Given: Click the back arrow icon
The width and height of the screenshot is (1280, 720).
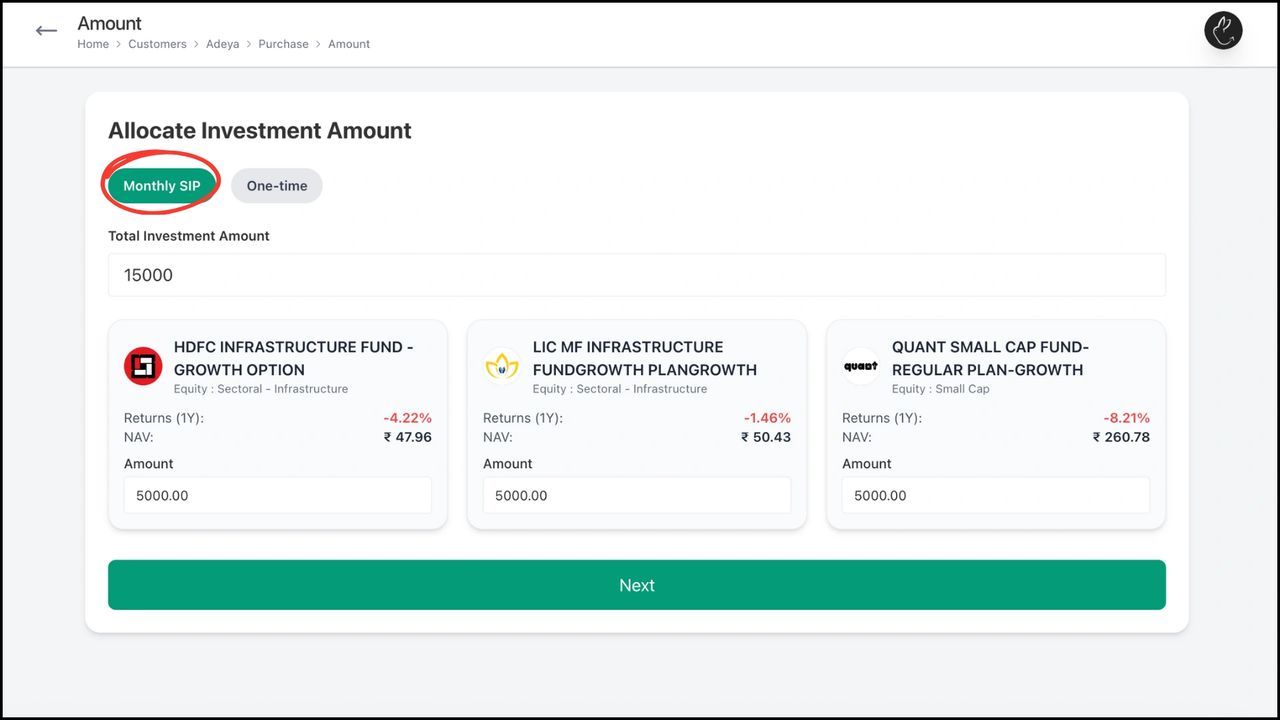Looking at the screenshot, I should pyautogui.click(x=46, y=31).
